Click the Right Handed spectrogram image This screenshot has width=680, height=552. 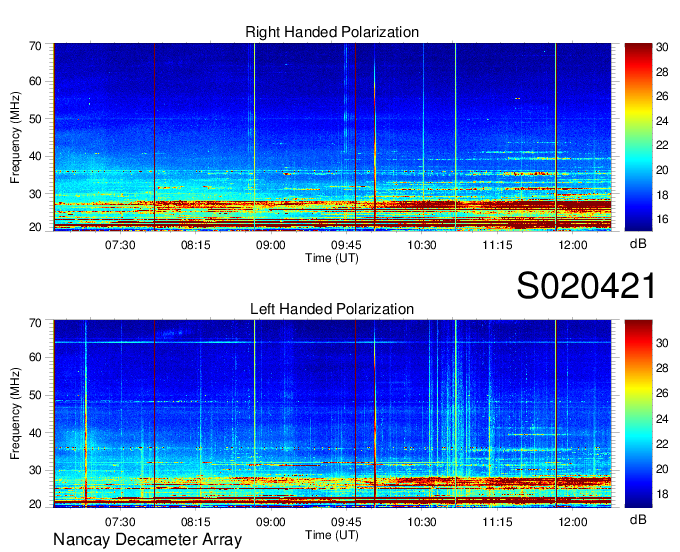332,137
